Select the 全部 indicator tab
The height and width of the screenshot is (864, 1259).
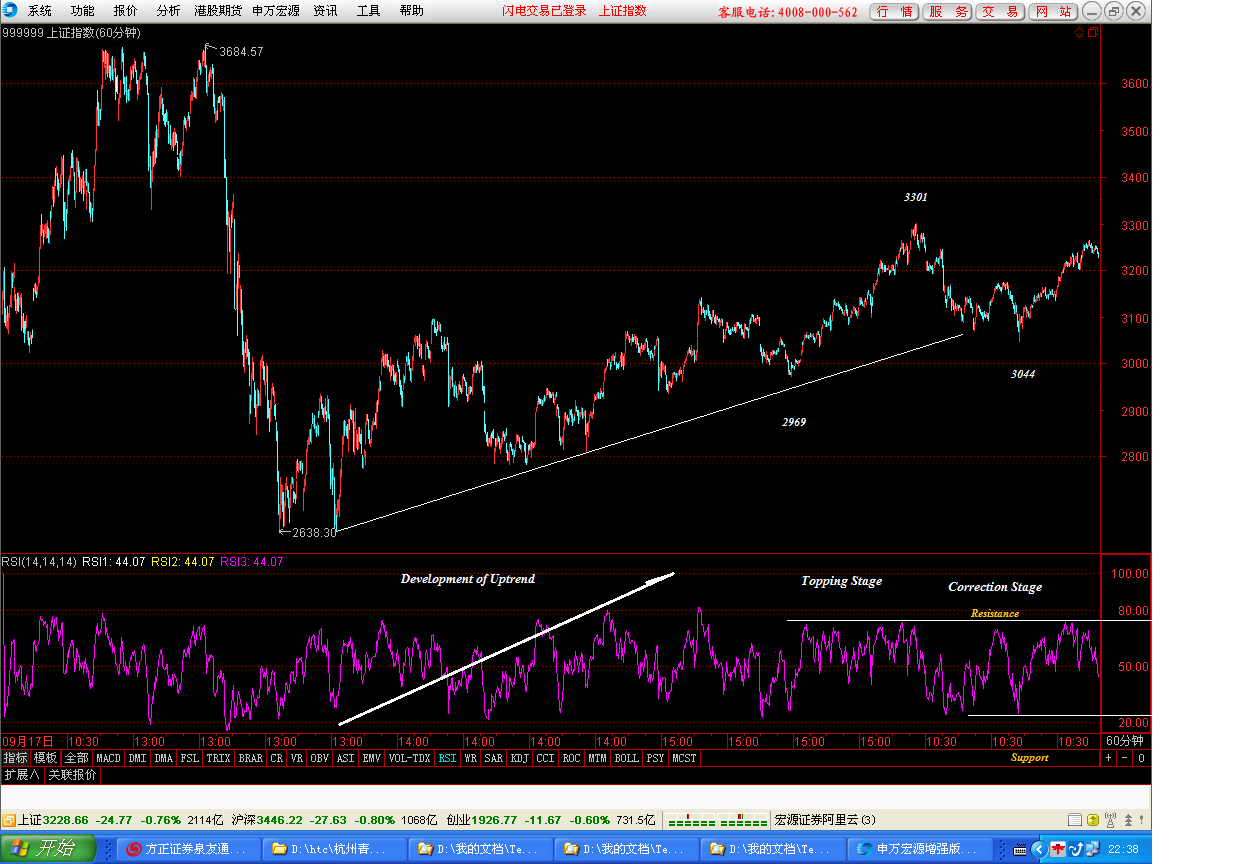point(76,758)
